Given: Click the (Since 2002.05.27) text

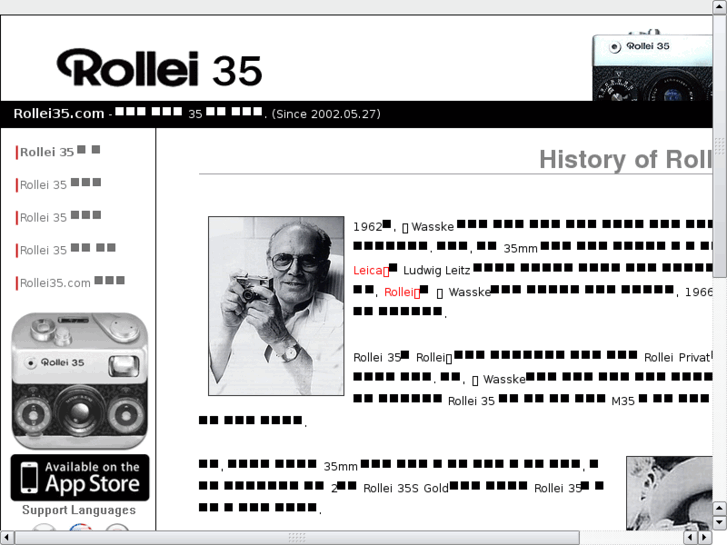Looking at the screenshot, I should (326, 114).
